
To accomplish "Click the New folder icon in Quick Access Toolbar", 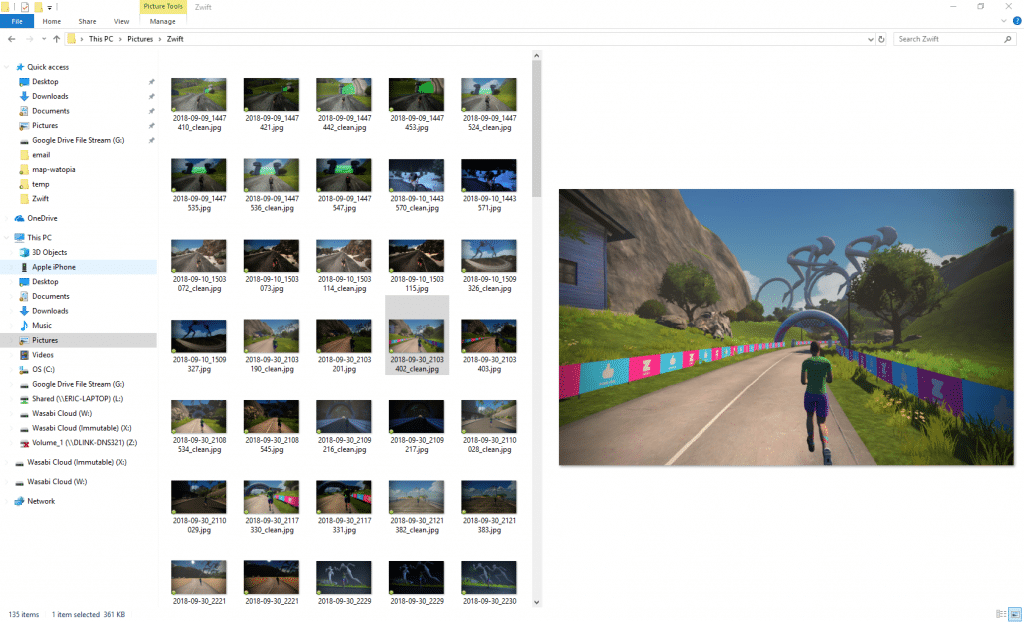I will pos(38,7).
